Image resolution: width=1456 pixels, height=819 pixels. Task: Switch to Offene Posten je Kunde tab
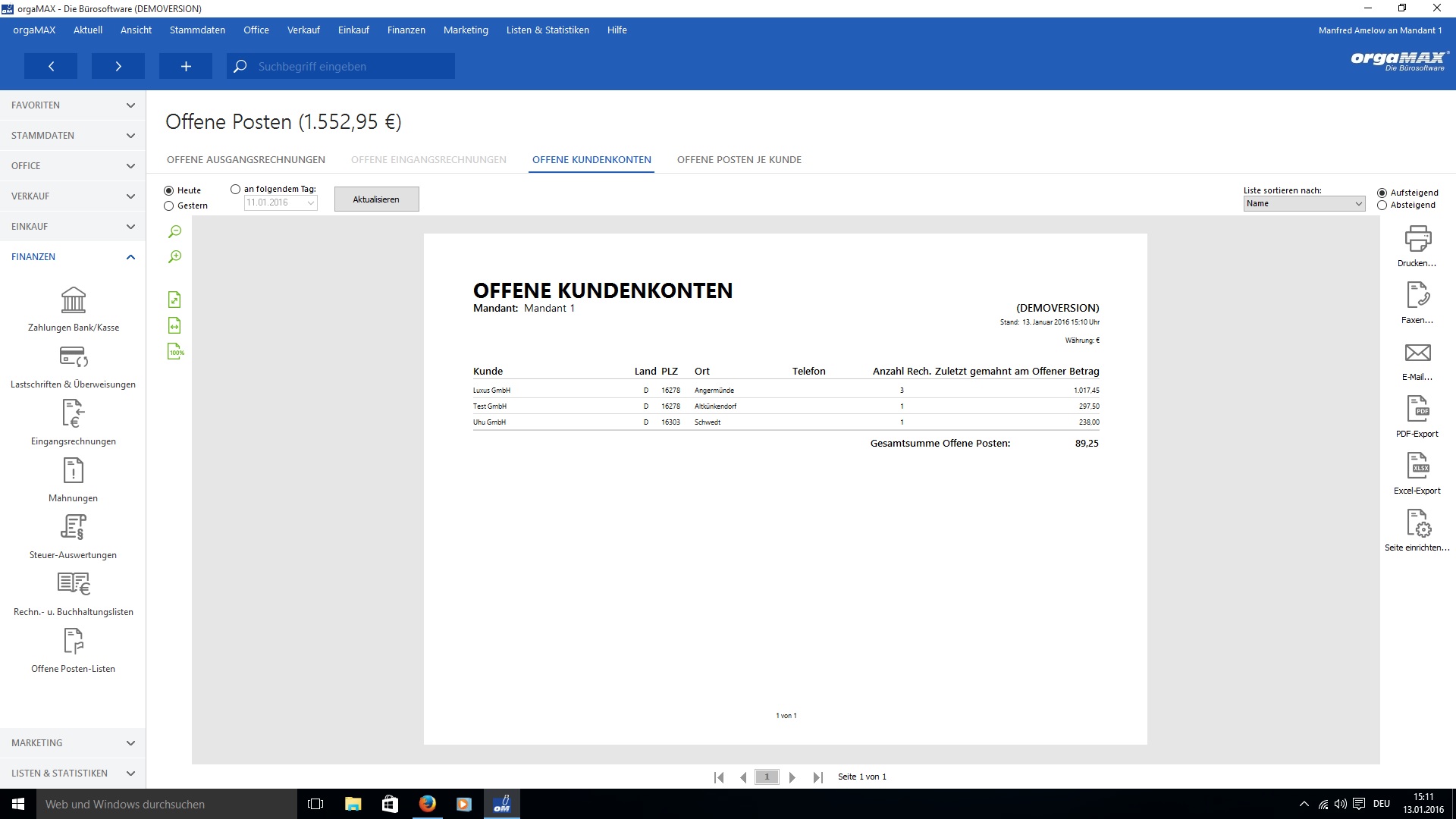tap(739, 160)
